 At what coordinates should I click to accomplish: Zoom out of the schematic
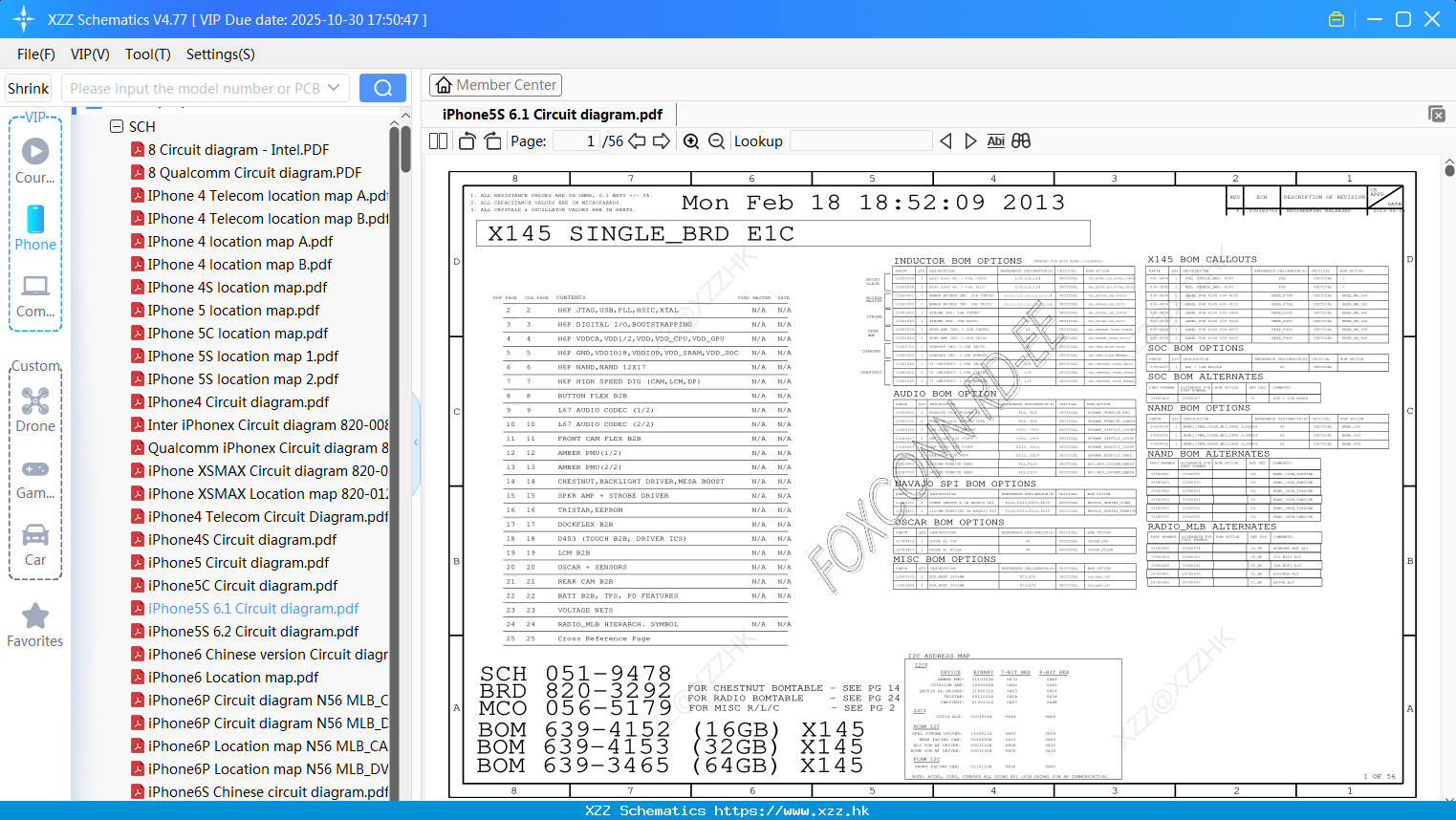(x=717, y=140)
